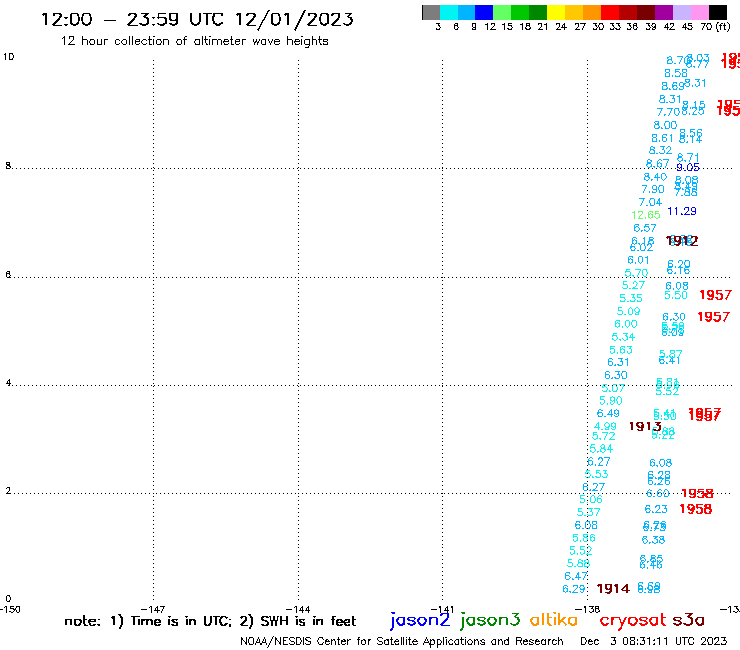Select the 5.37 wave height value

[x=589, y=513]
